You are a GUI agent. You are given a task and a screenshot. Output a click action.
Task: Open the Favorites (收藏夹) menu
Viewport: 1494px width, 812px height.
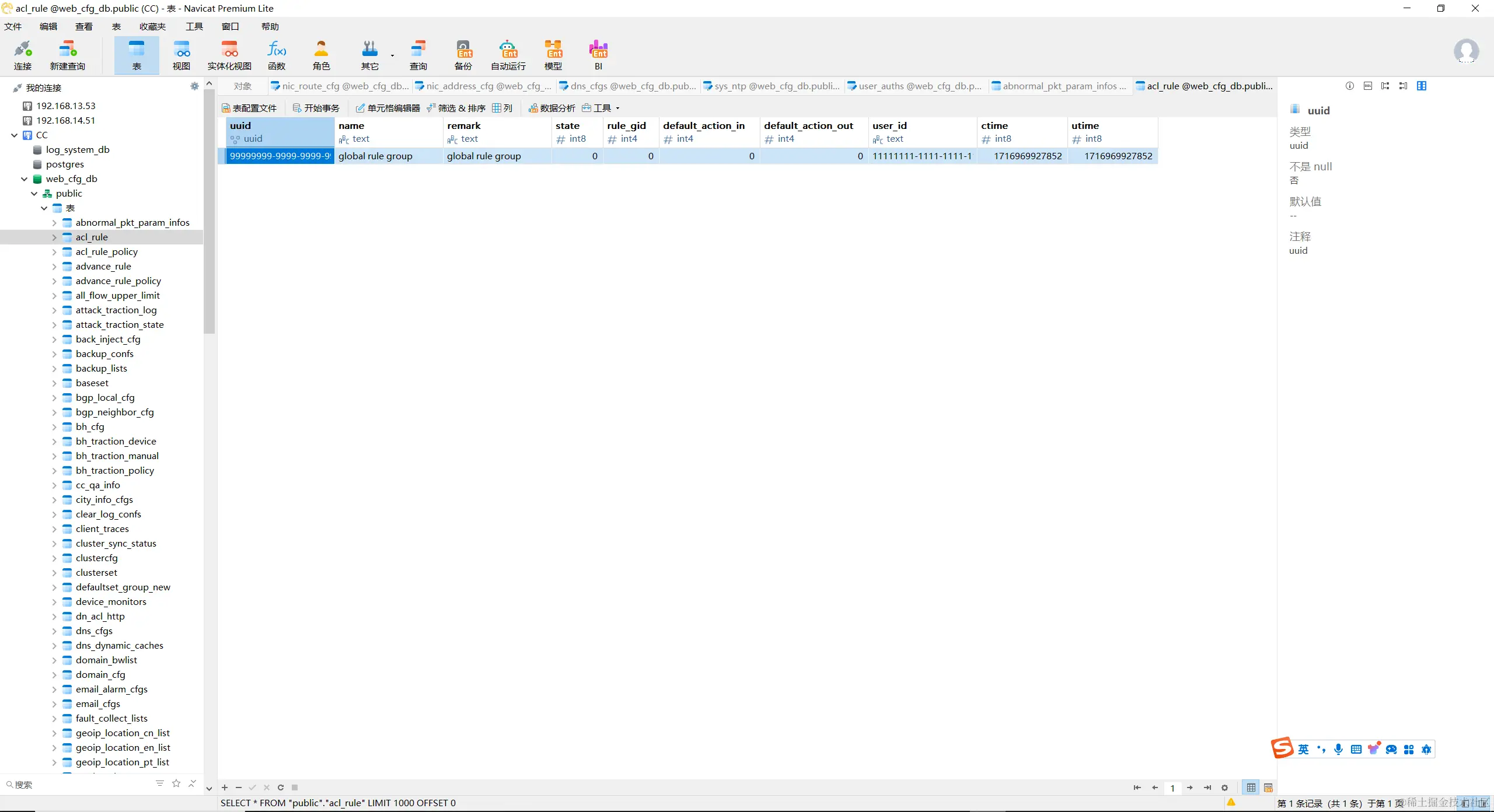[152, 26]
